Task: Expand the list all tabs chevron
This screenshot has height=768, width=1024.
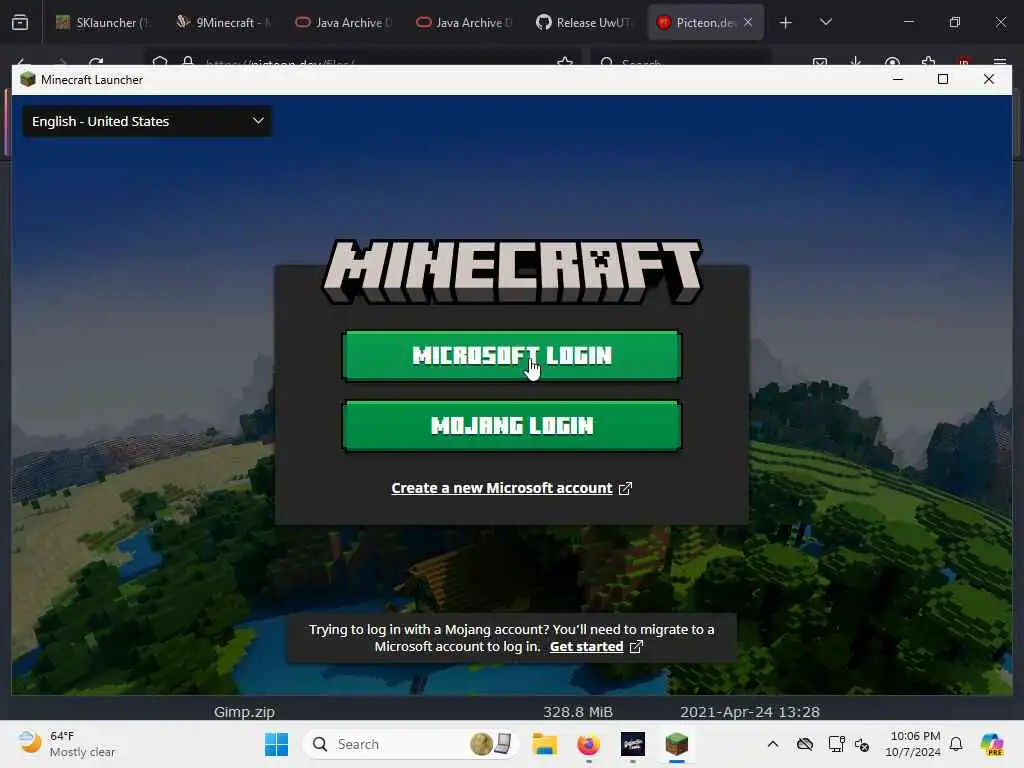Action: (825, 22)
